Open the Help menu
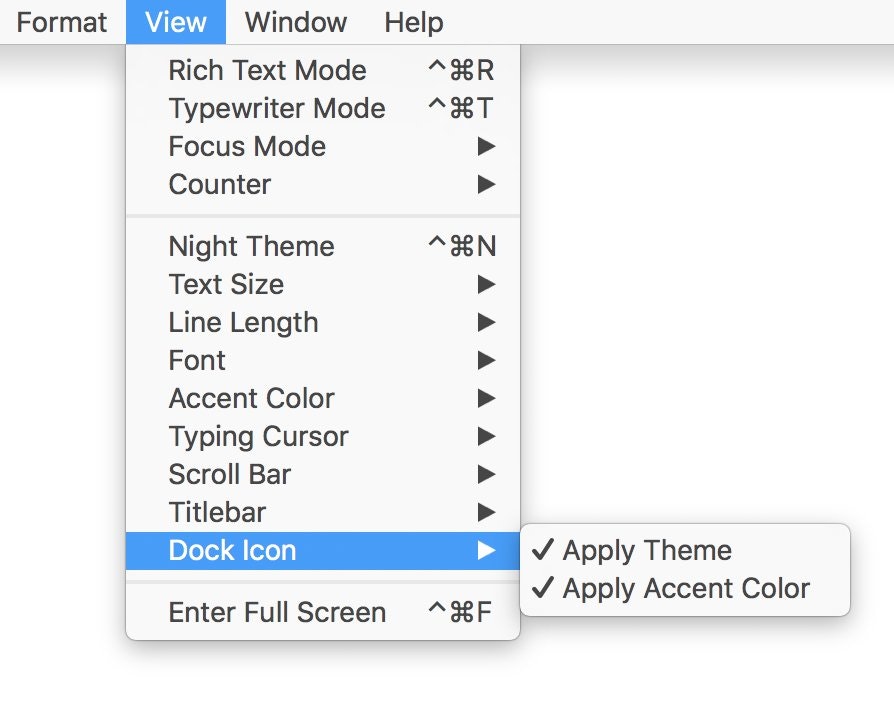The image size is (894, 706). 414,22
